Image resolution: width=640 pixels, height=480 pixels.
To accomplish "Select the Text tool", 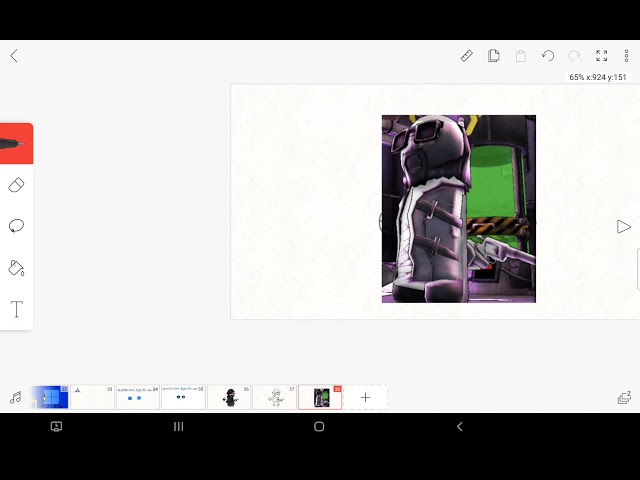I will click(16, 309).
